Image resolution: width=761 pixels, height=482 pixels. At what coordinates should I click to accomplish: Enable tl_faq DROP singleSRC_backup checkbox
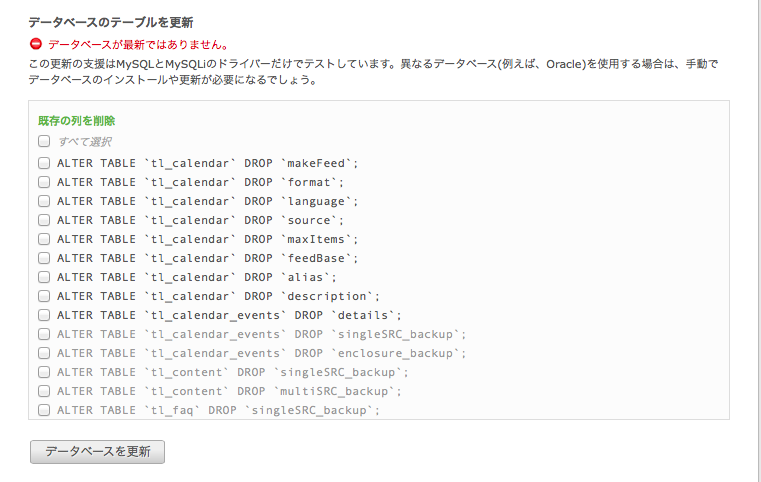(44, 410)
